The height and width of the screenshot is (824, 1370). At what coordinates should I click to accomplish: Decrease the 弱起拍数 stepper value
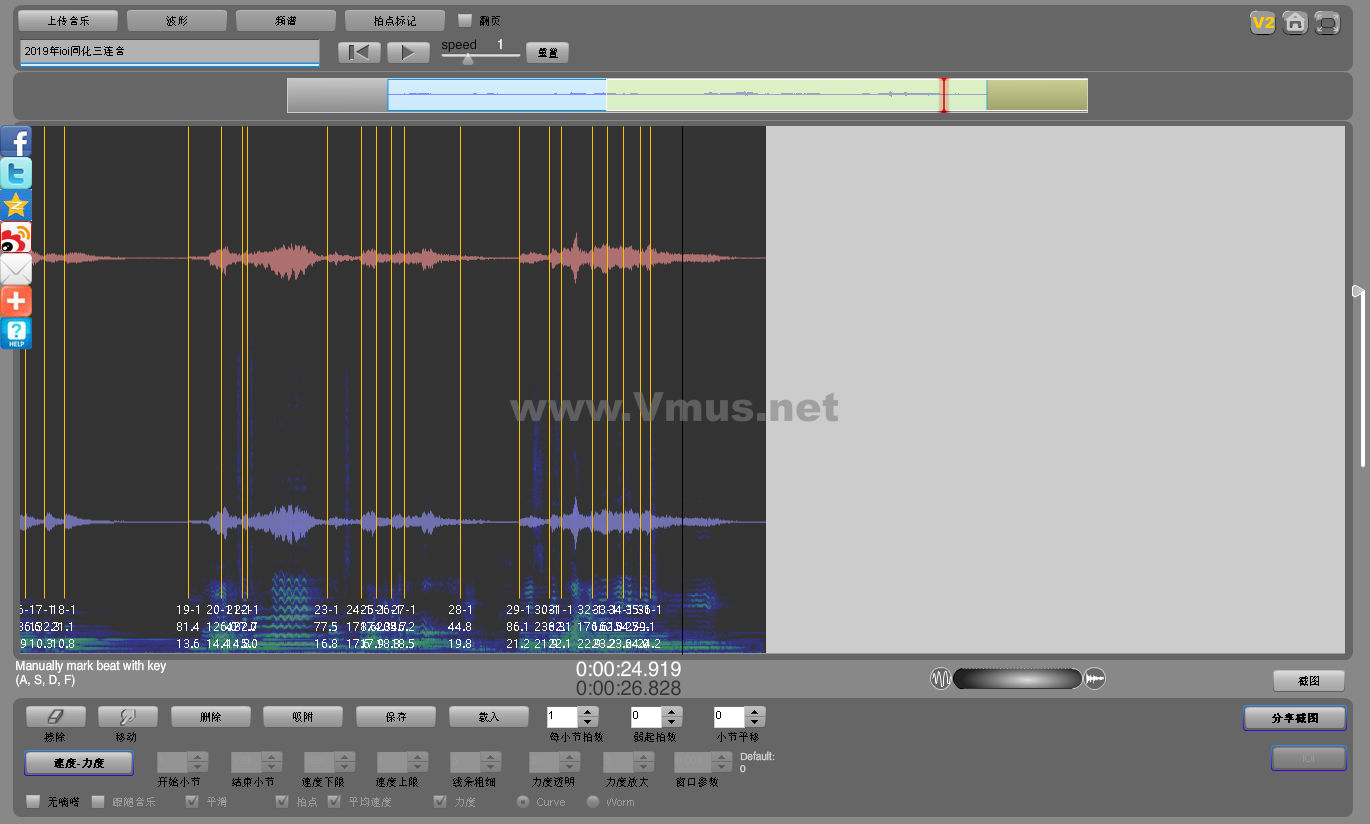(672, 722)
